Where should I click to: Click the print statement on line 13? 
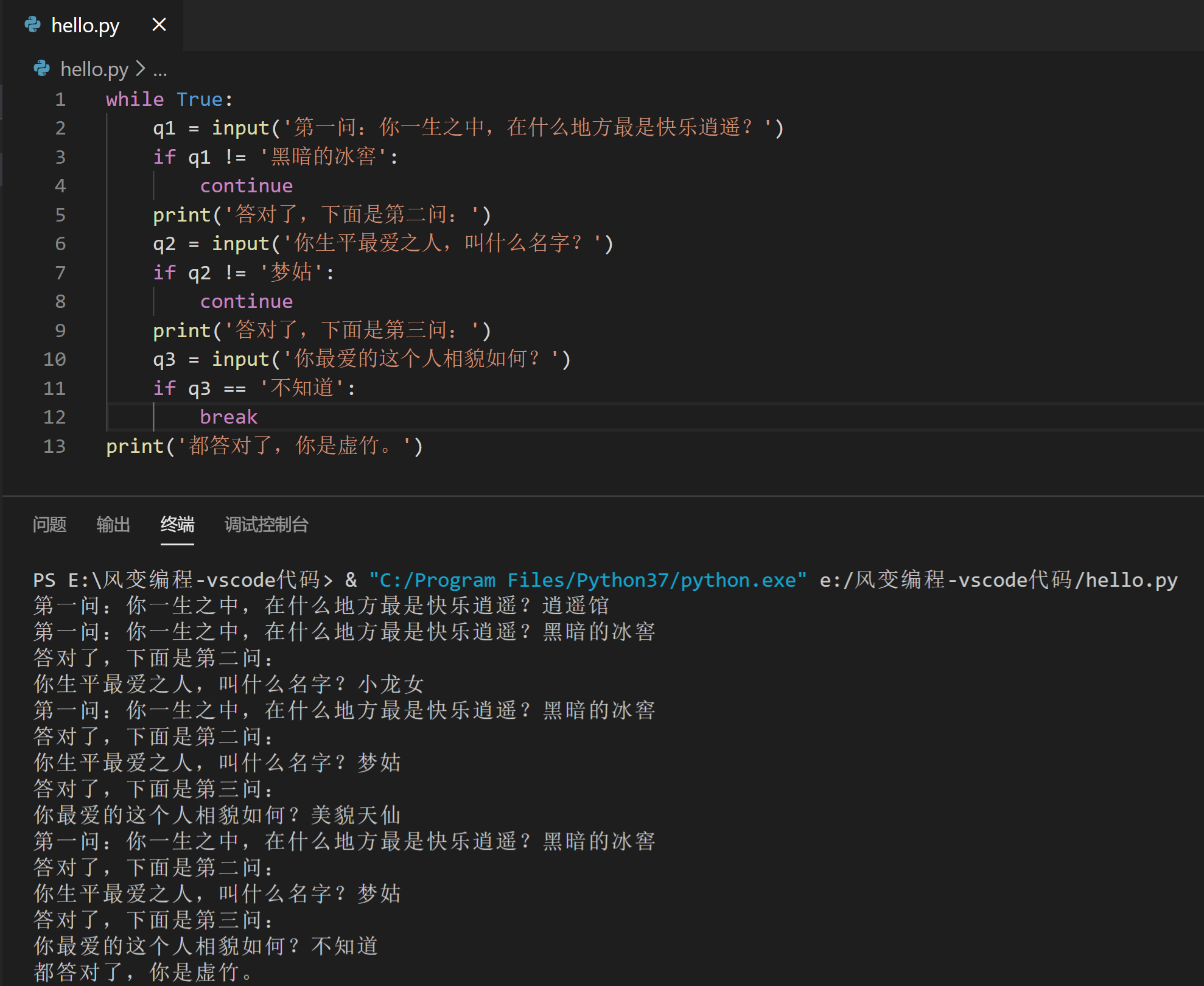[x=135, y=446]
